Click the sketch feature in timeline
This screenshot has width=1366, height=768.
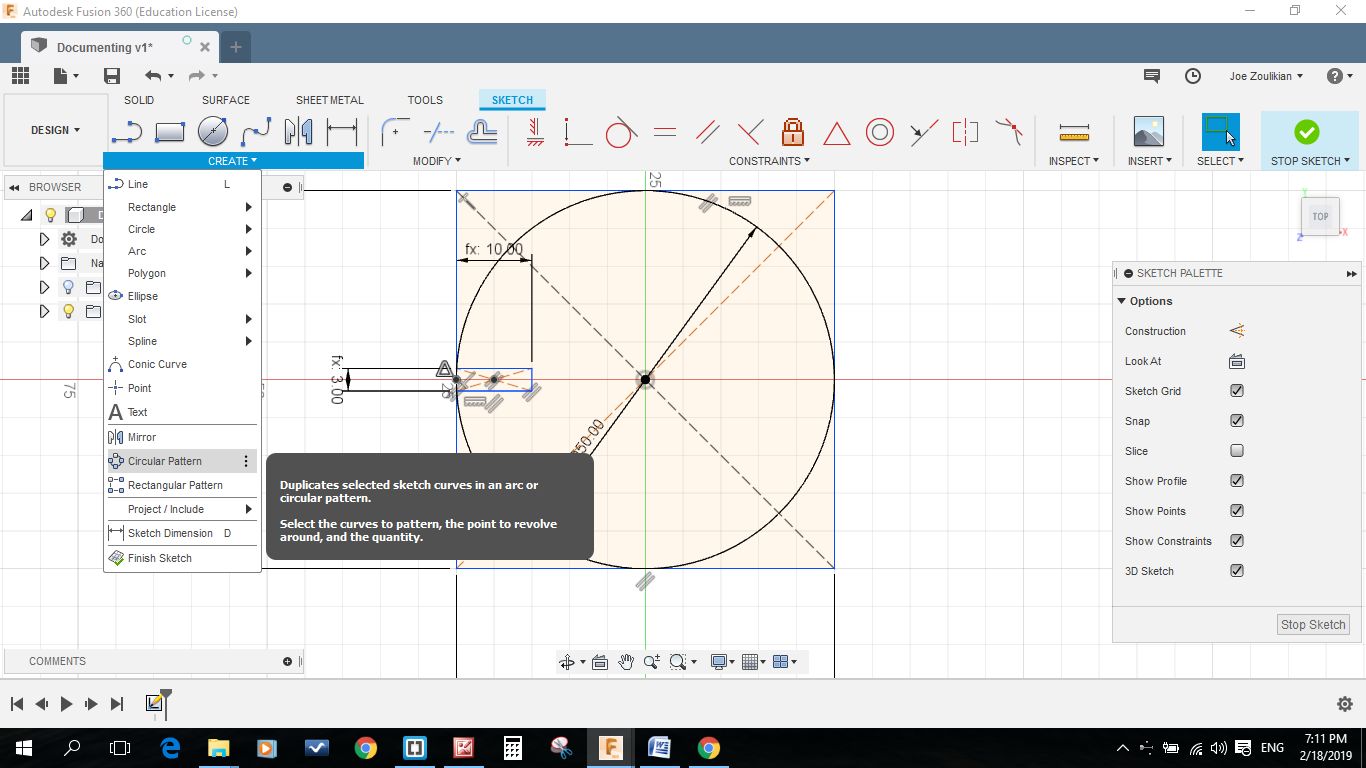tap(154, 704)
